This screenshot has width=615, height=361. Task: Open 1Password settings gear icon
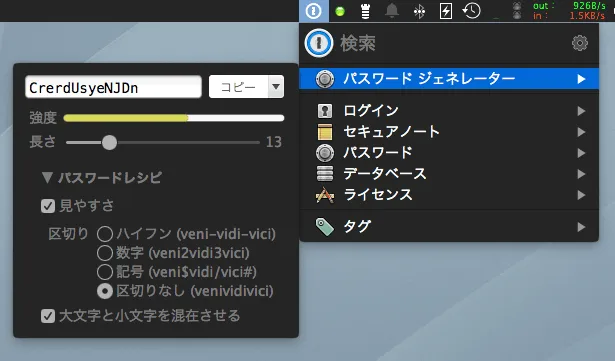580,43
